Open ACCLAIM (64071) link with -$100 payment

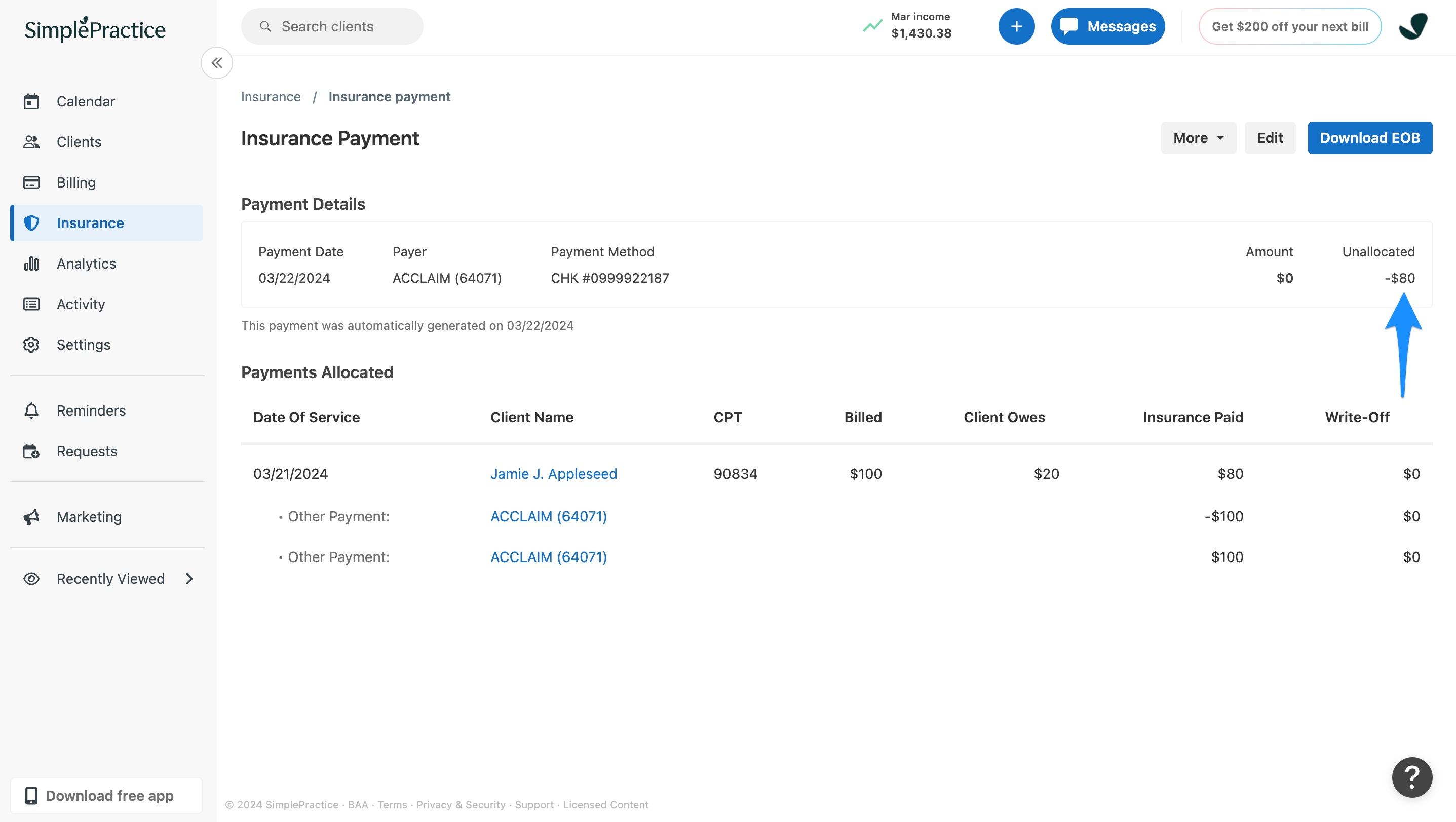pos(548,516)
